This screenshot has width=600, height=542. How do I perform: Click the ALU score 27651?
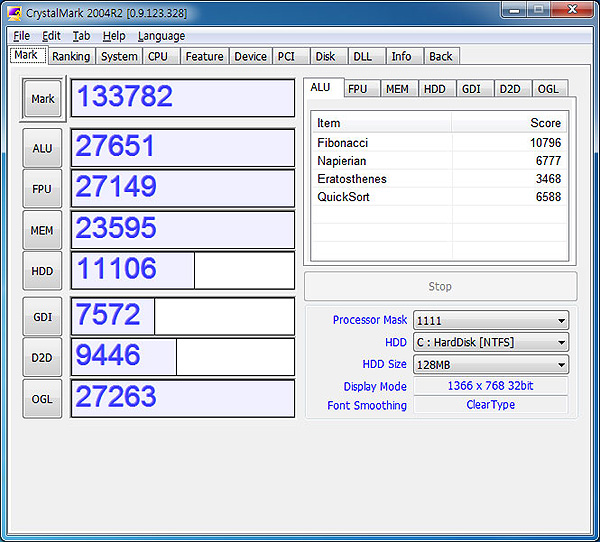point(183,148)
